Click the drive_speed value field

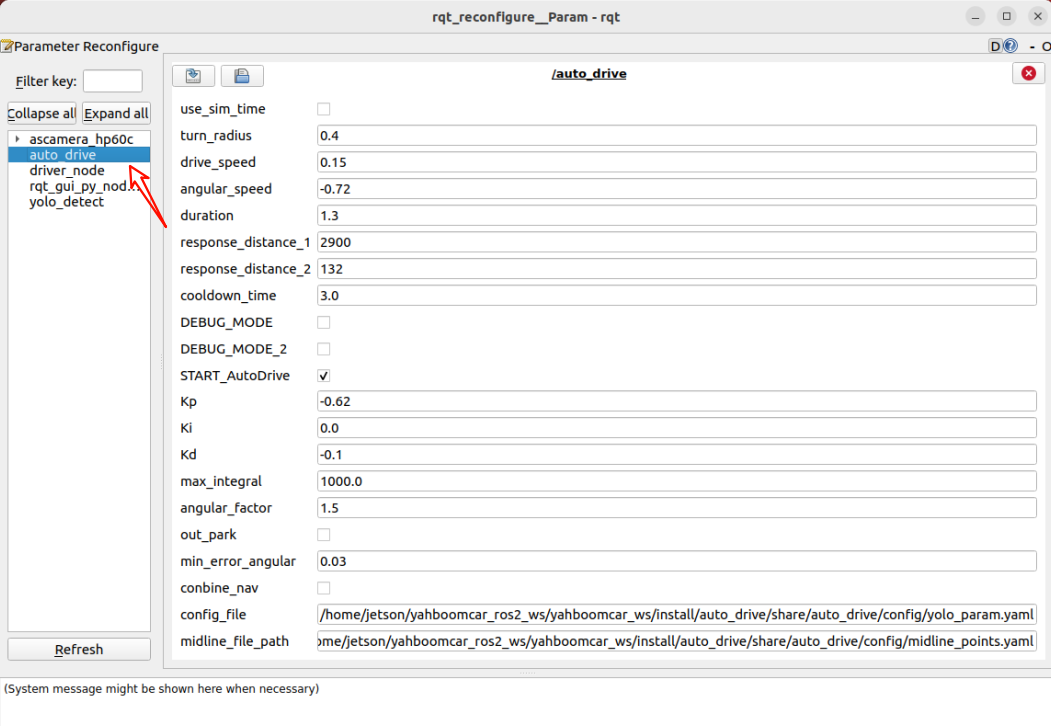tap(676, 162)
